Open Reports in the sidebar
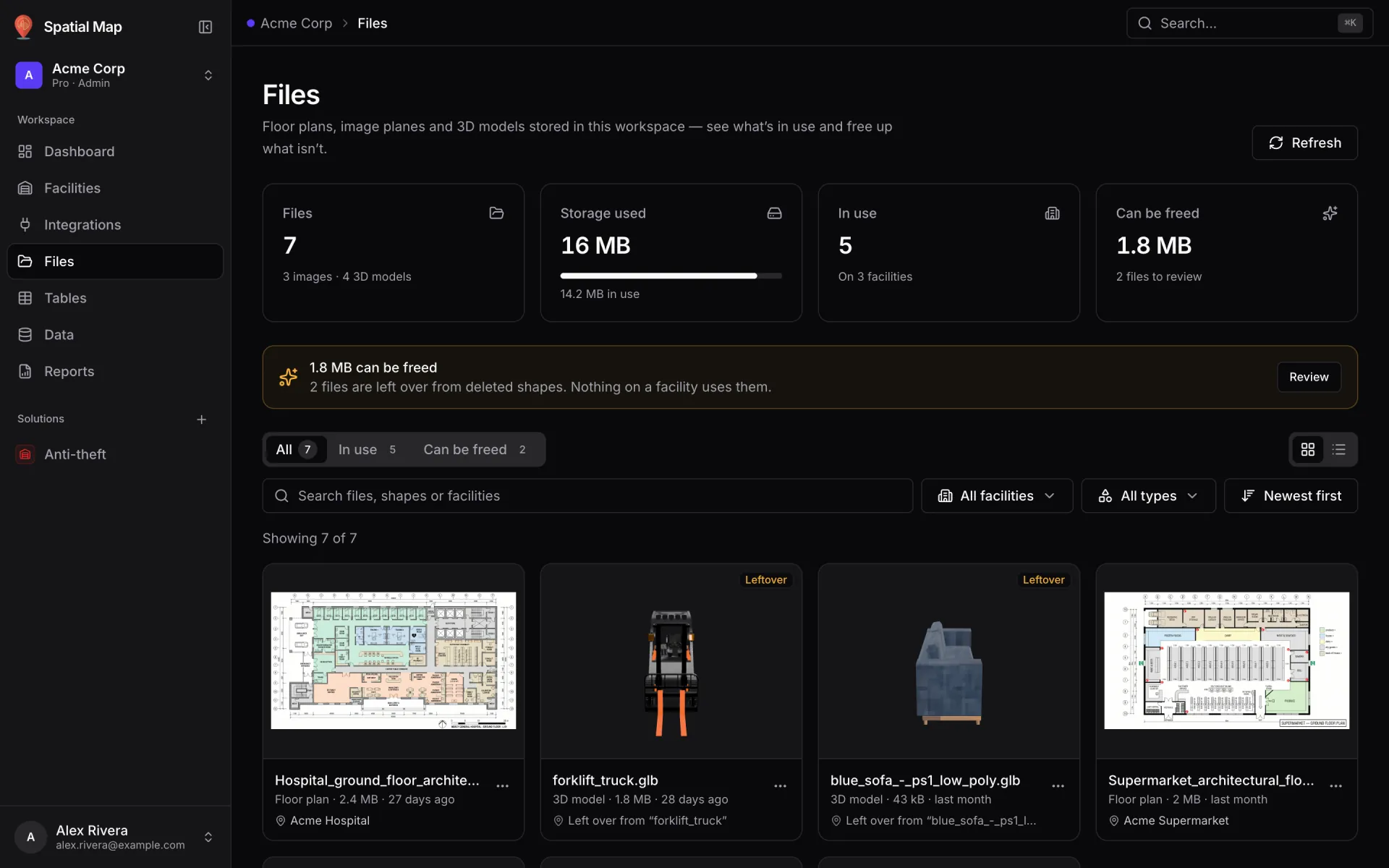This screenshot has width=1389, height=868. coord(115,371)
